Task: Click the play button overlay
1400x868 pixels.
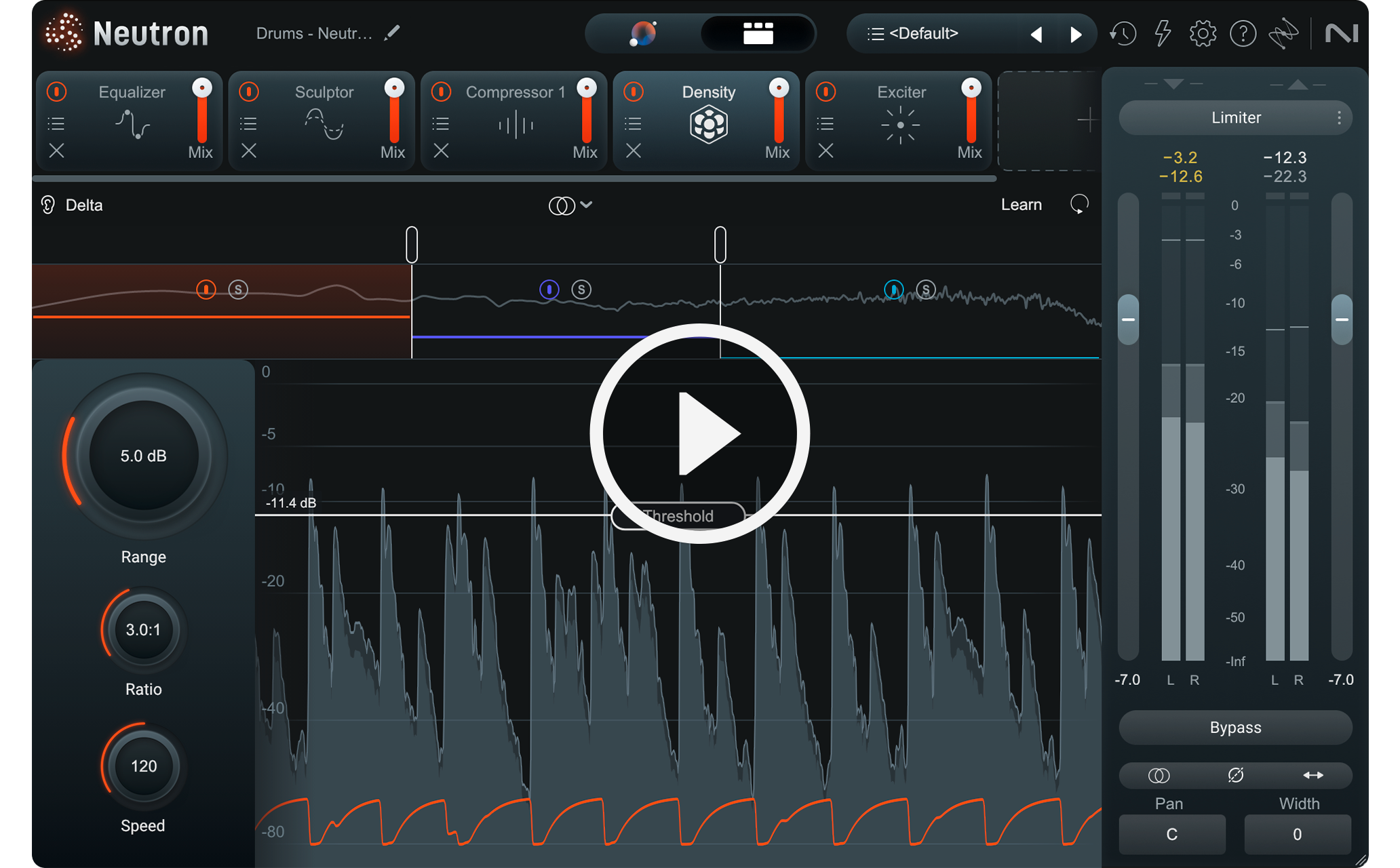Action: (700, 433)
